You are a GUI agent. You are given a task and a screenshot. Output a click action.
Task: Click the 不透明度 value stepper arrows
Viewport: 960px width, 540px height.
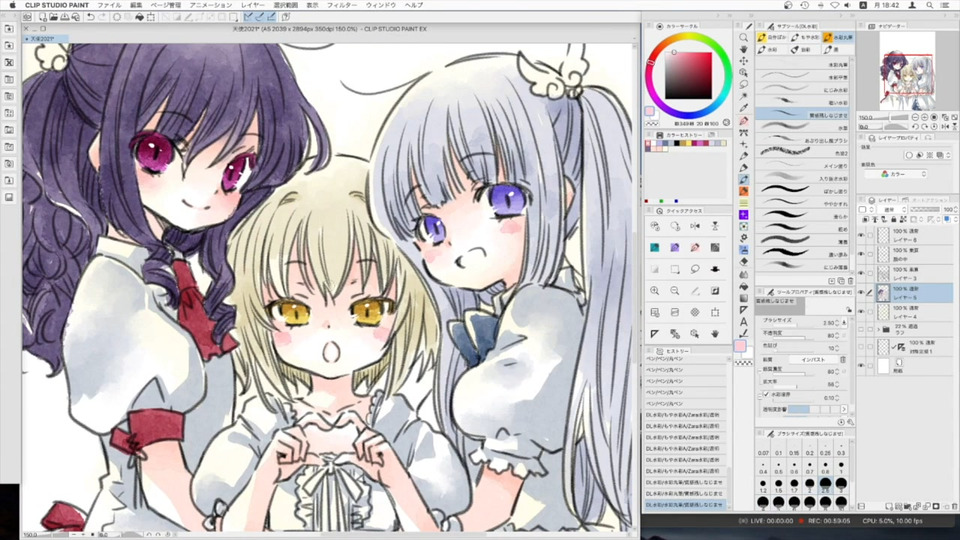pyautogui.click(x=837, y=336)
